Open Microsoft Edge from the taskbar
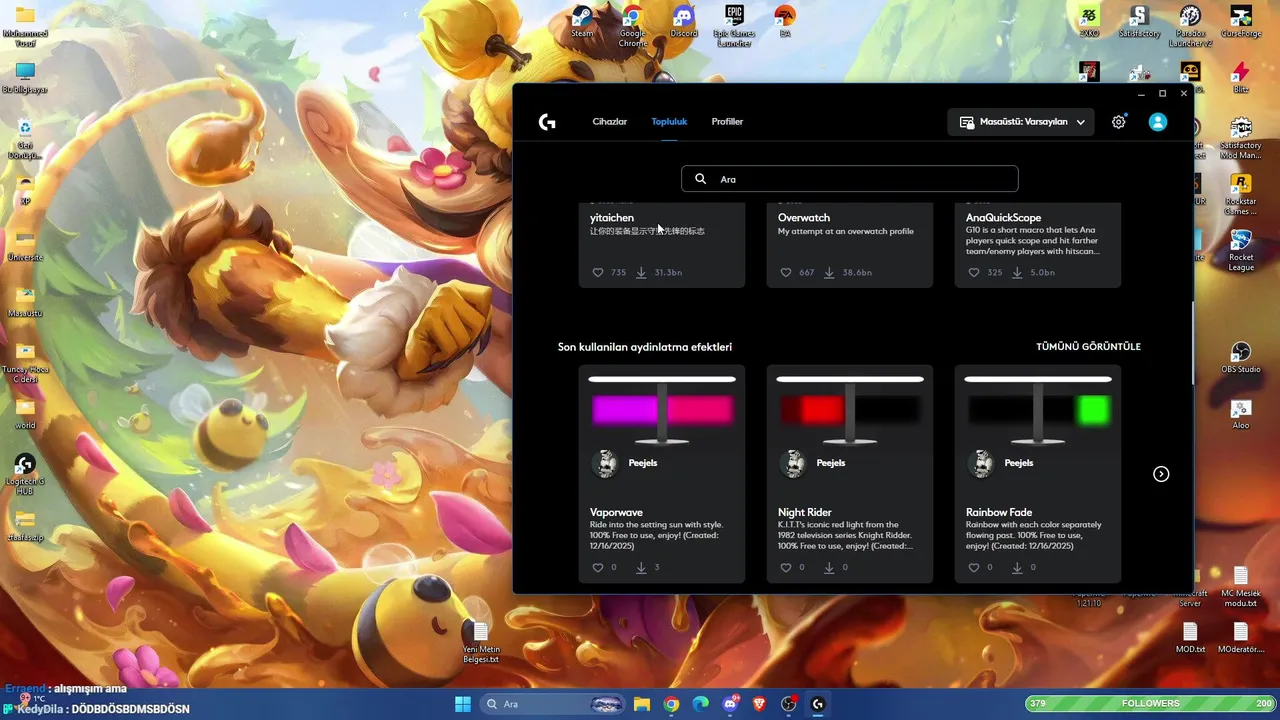The image size is (1280, 720). pyautogui.click(x=700, y=704)
